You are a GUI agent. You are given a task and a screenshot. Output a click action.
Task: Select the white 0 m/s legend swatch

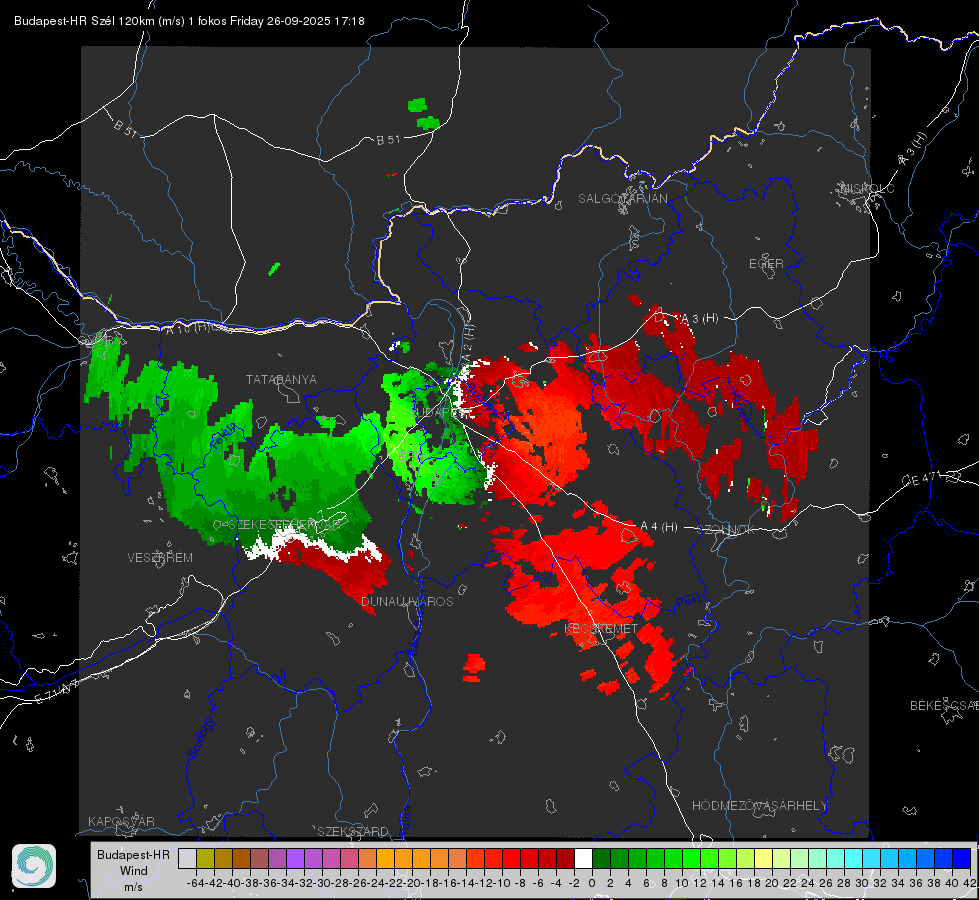[583, 858]
